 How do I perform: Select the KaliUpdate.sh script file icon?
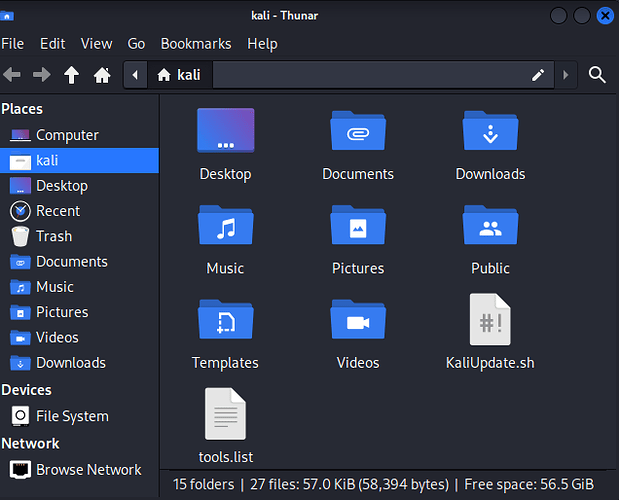[x=490, y=319]
